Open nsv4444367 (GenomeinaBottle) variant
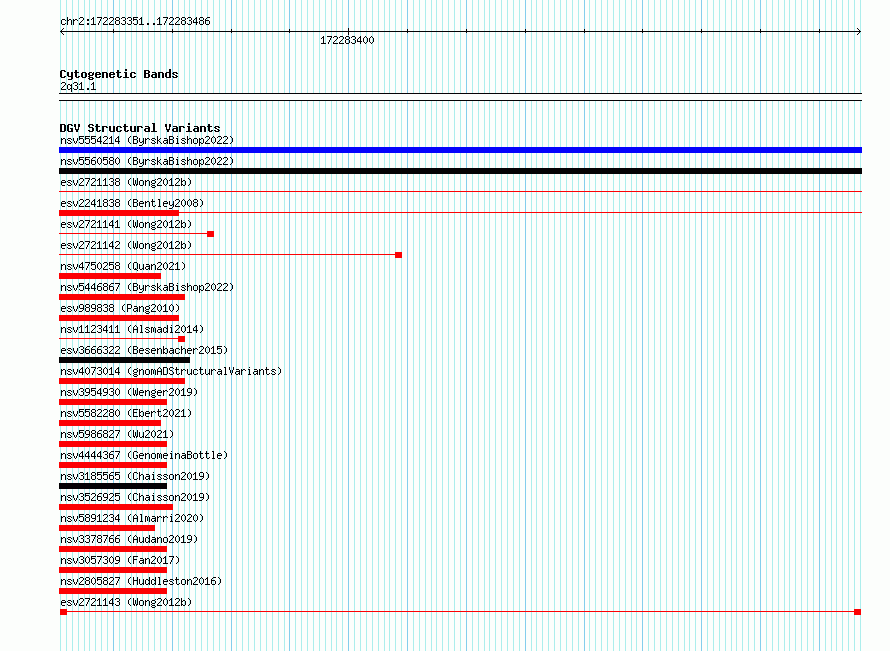Viewport: 890px width, 651px height. (144, 455)
